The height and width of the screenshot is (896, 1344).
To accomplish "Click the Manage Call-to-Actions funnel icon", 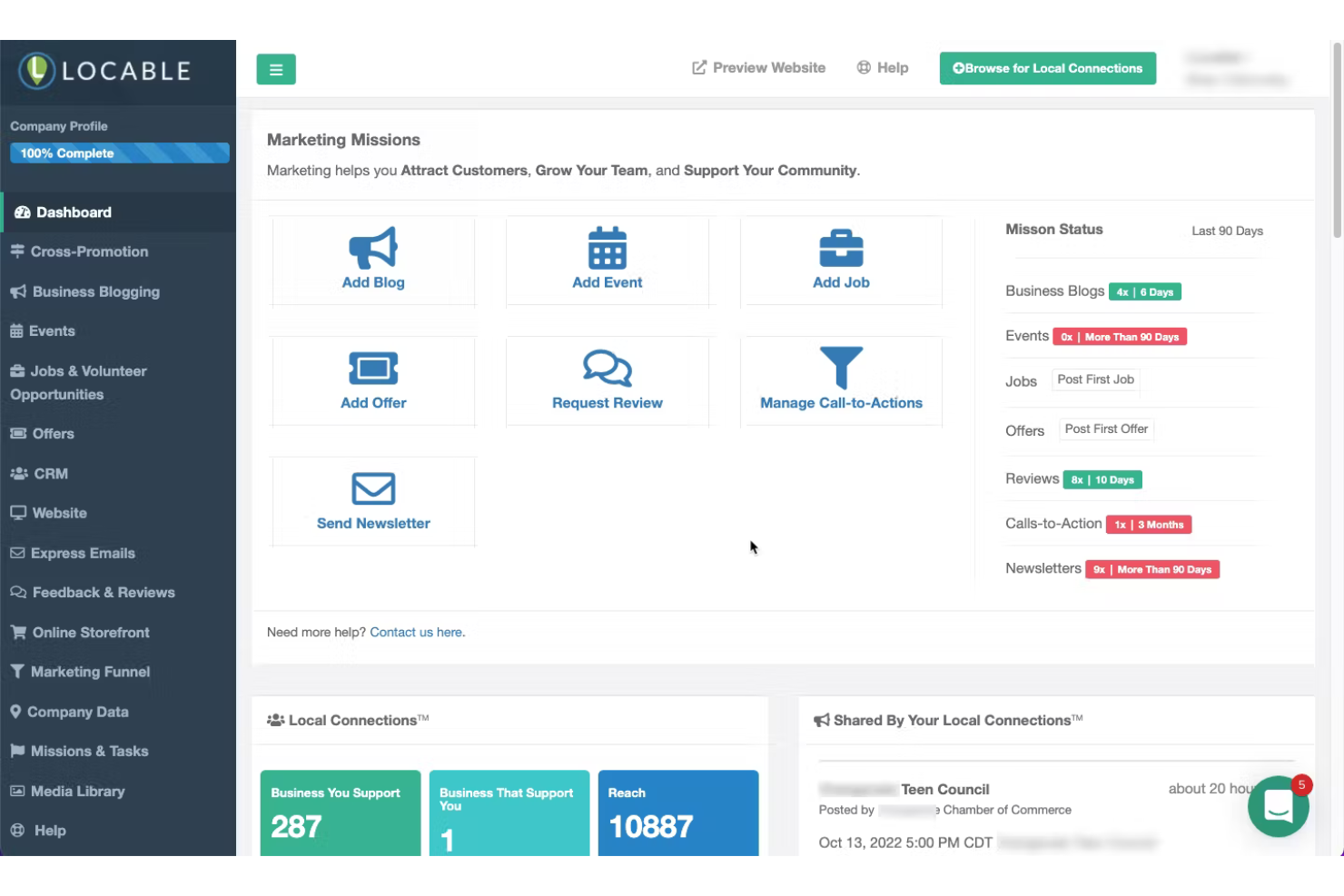I will tap(842, 368).
